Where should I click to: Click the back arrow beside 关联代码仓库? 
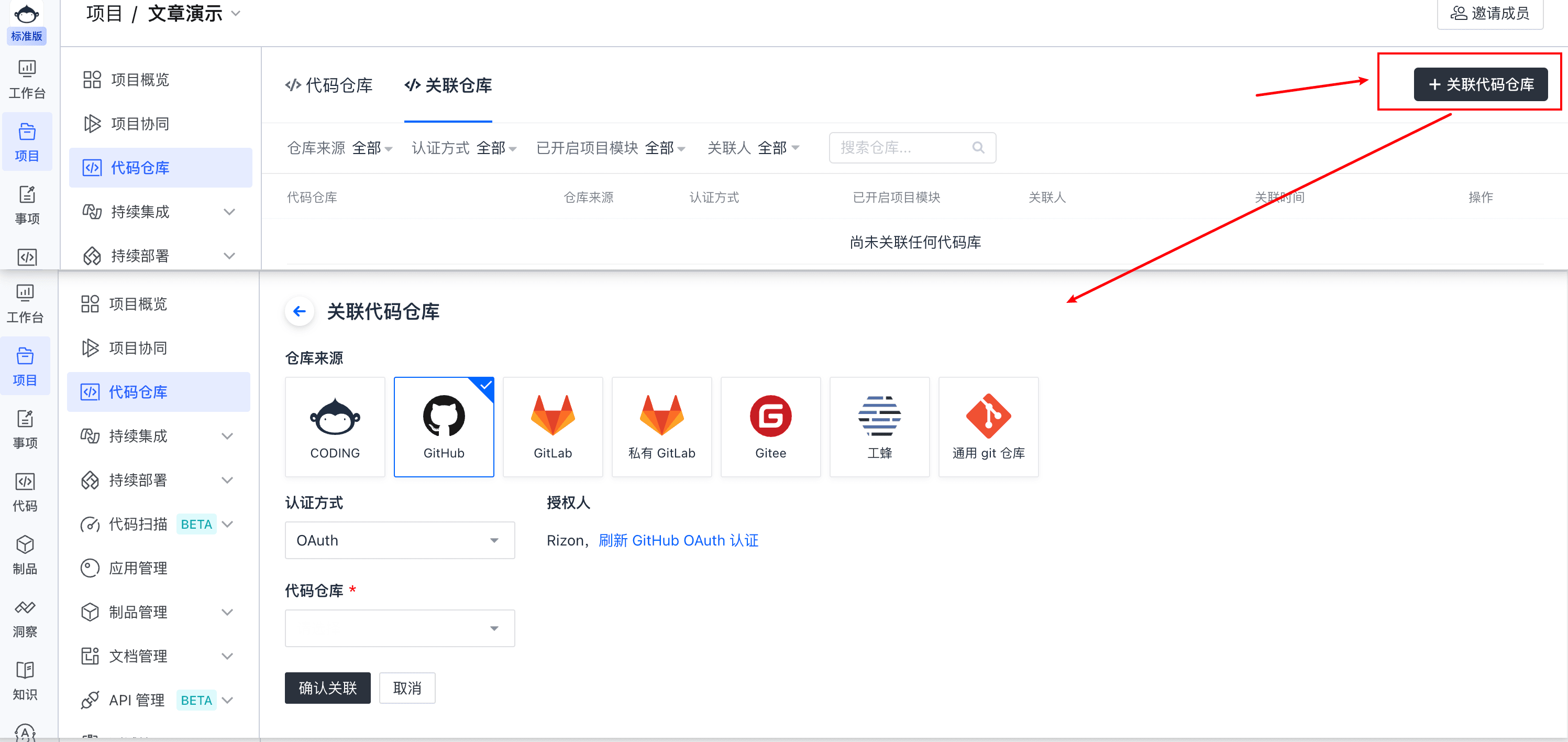pos(300,312)
